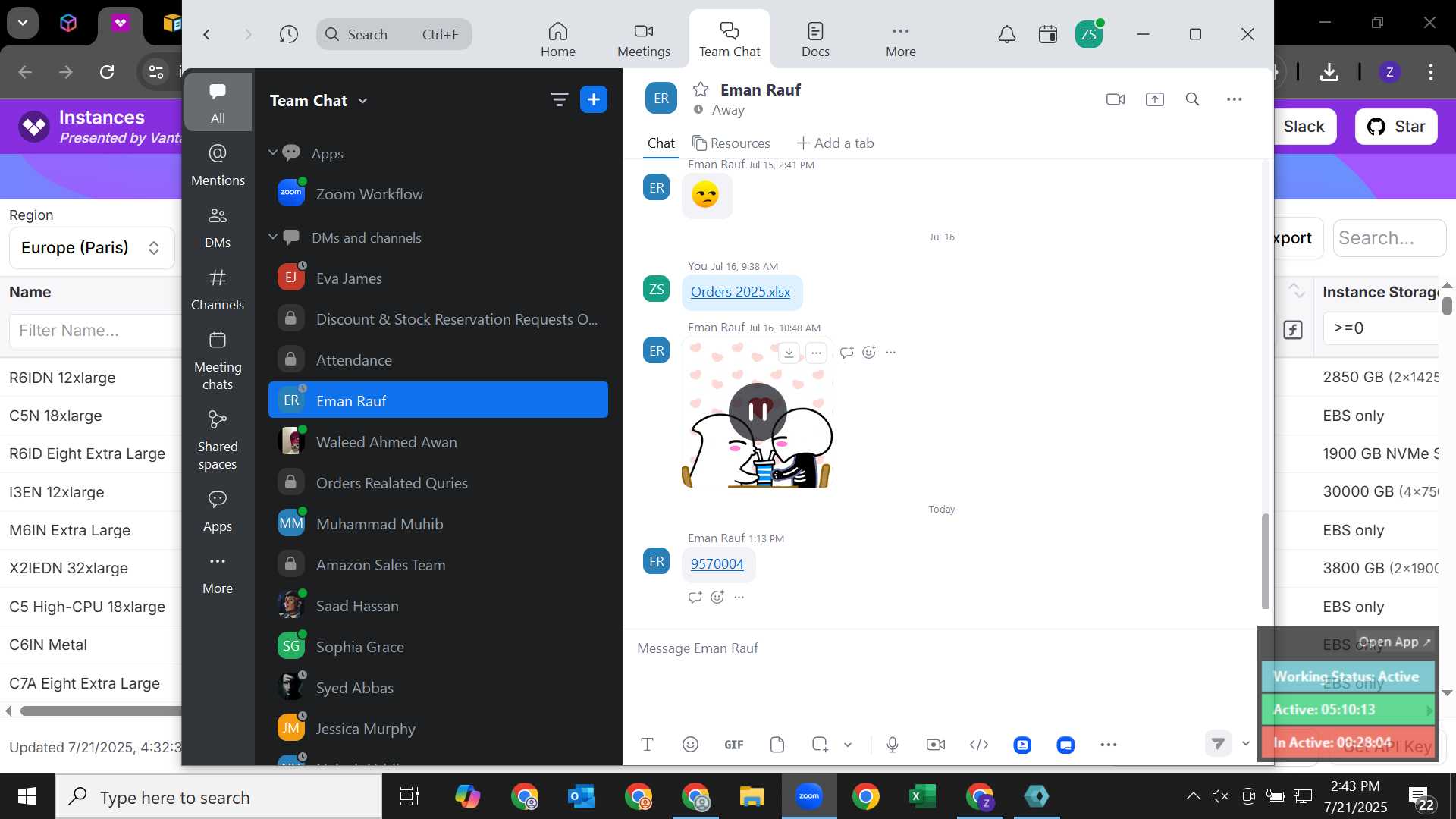The height and width of the screenshot is (819, 1456).
Task: Click the screenshot capture icon in composer
Action: click(820, 745)
